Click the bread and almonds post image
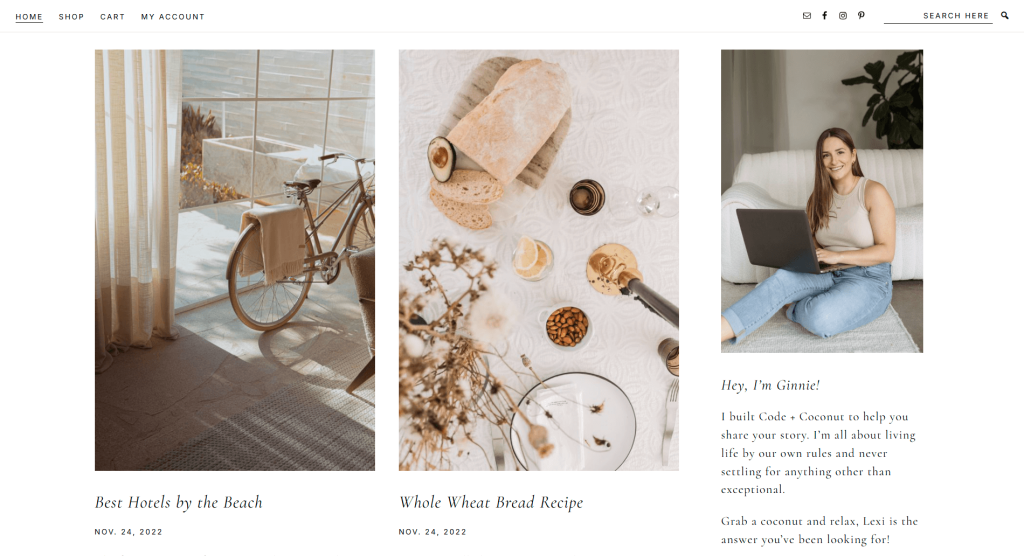 tap(539, 260)
